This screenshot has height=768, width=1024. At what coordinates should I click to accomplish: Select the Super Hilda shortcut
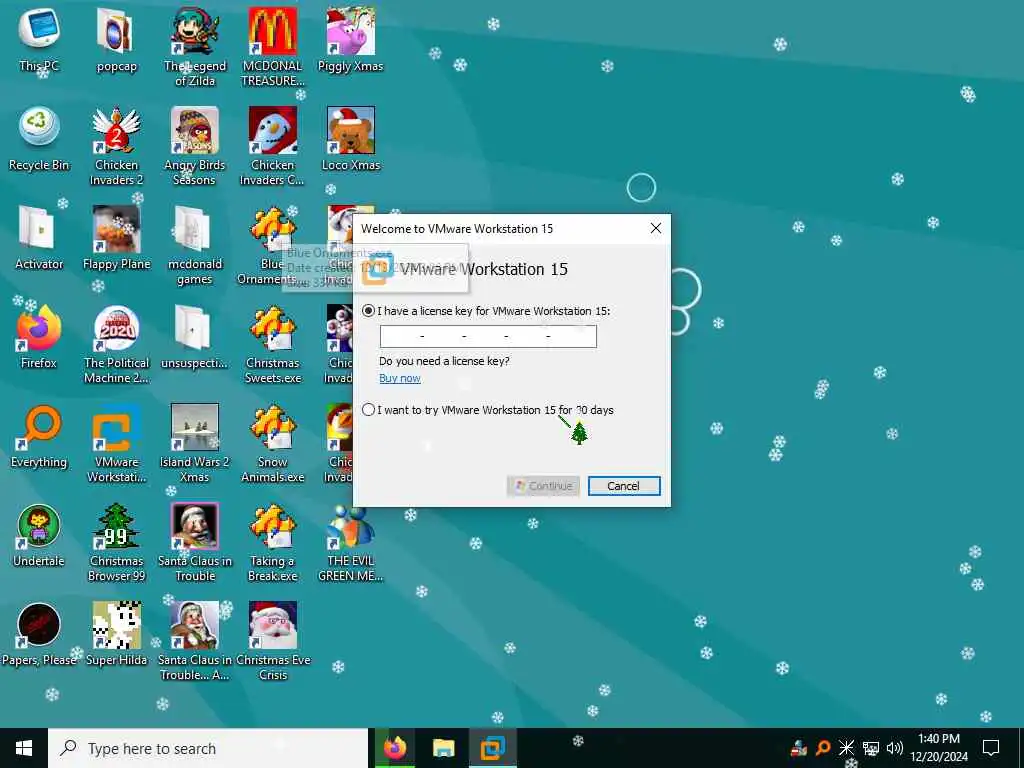pos(116,636)
